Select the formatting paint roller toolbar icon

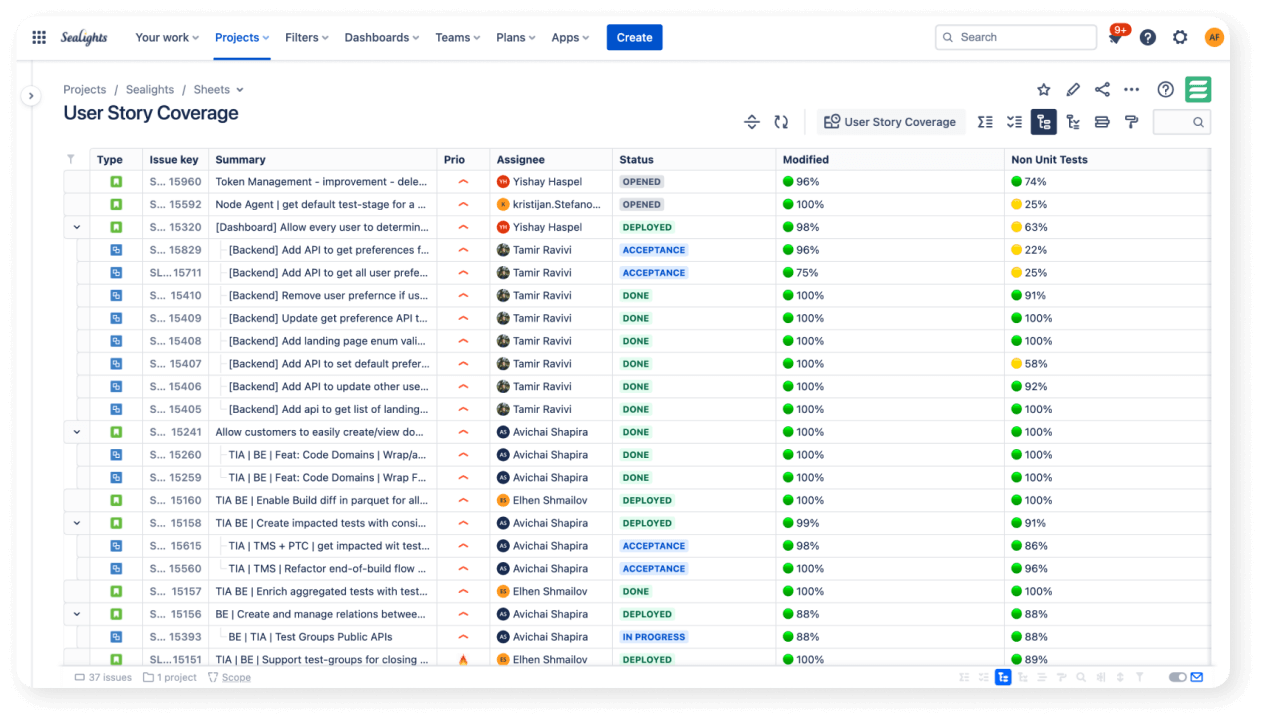coord(1131,121)
